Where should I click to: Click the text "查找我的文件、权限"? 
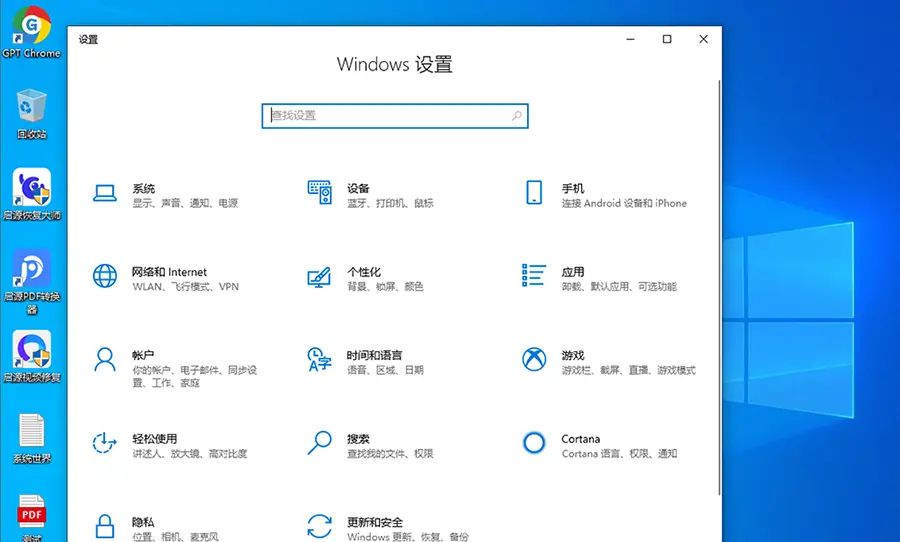[x=390, y=454]
